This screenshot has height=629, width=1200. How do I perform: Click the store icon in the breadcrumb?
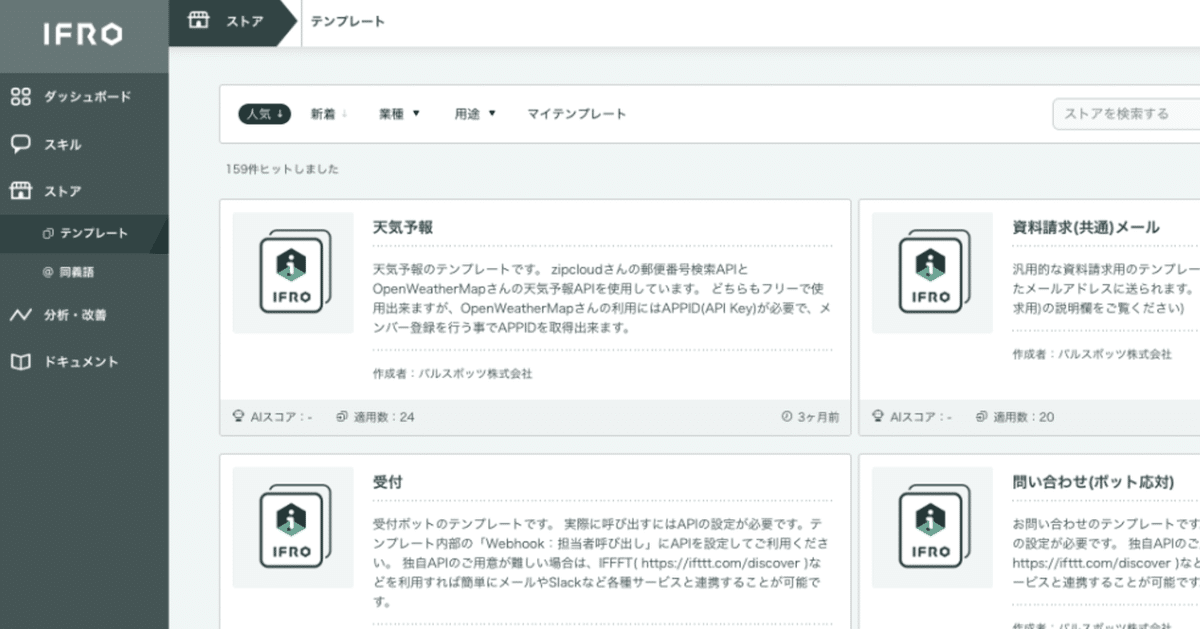point(199,21)
